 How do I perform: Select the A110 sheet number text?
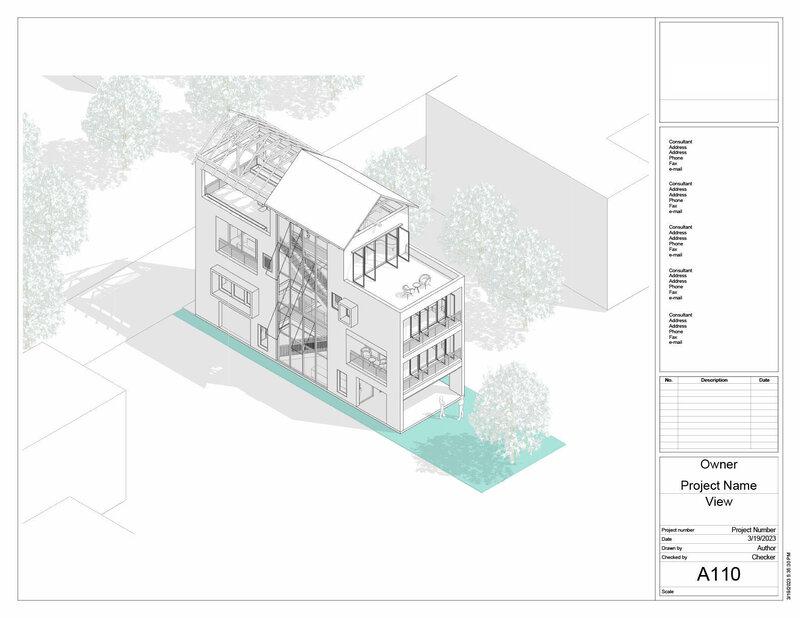[x=718, y=574]
